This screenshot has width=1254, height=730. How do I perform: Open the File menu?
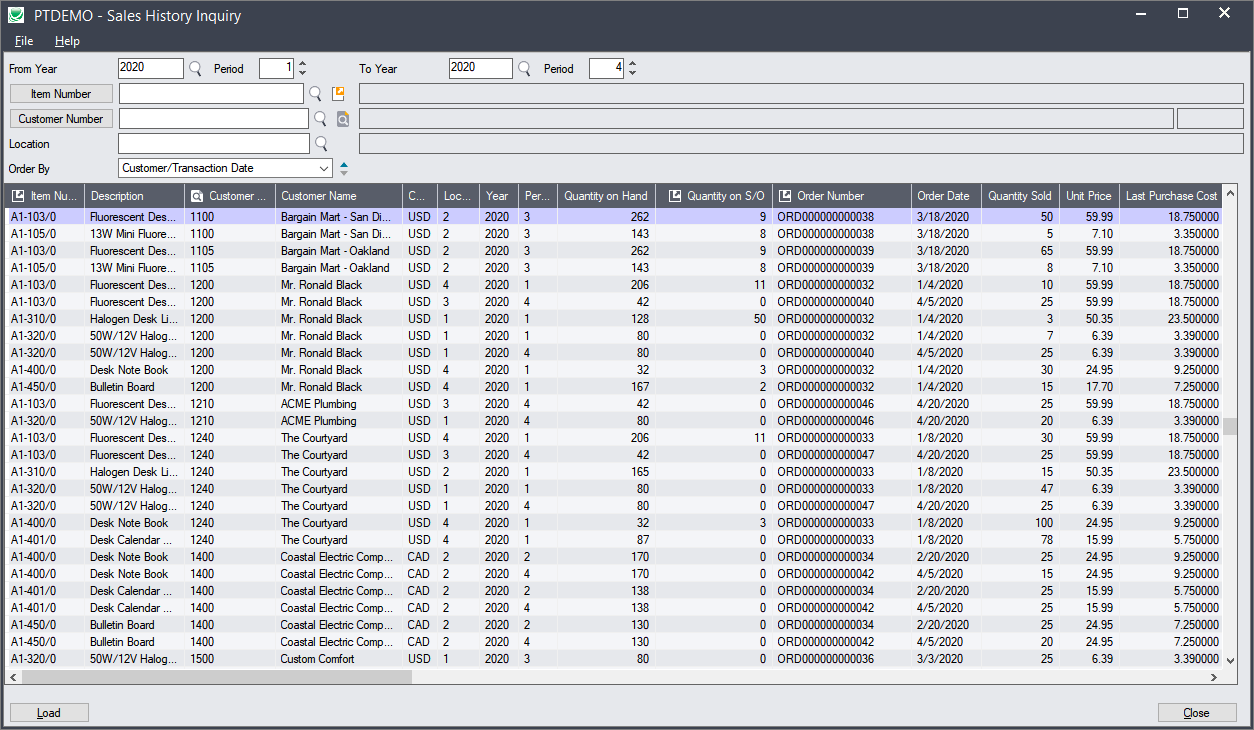tap(24, 41)
